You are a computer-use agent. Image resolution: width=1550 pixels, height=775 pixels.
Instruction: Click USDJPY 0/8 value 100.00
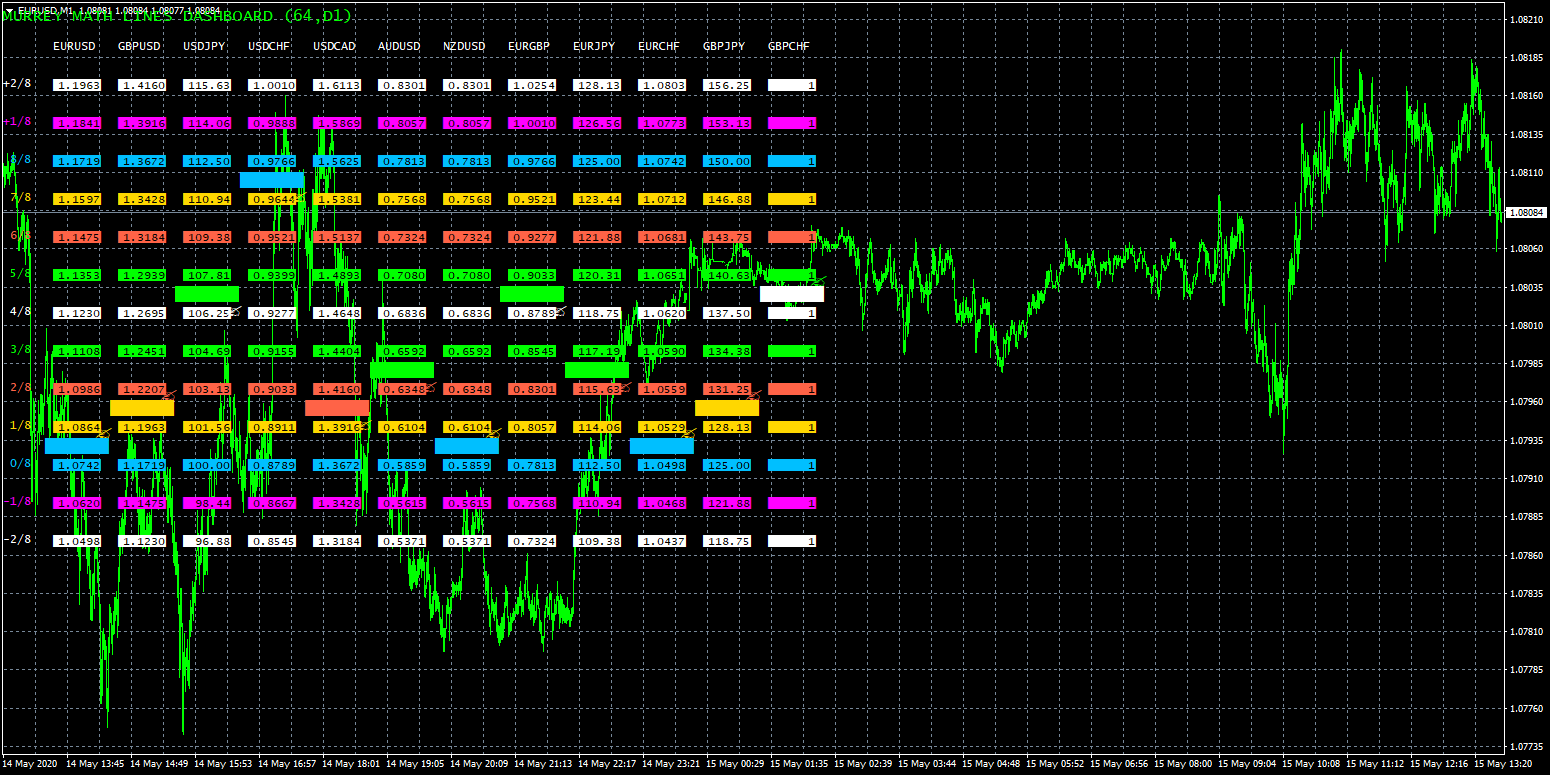[x=207, y=465]
